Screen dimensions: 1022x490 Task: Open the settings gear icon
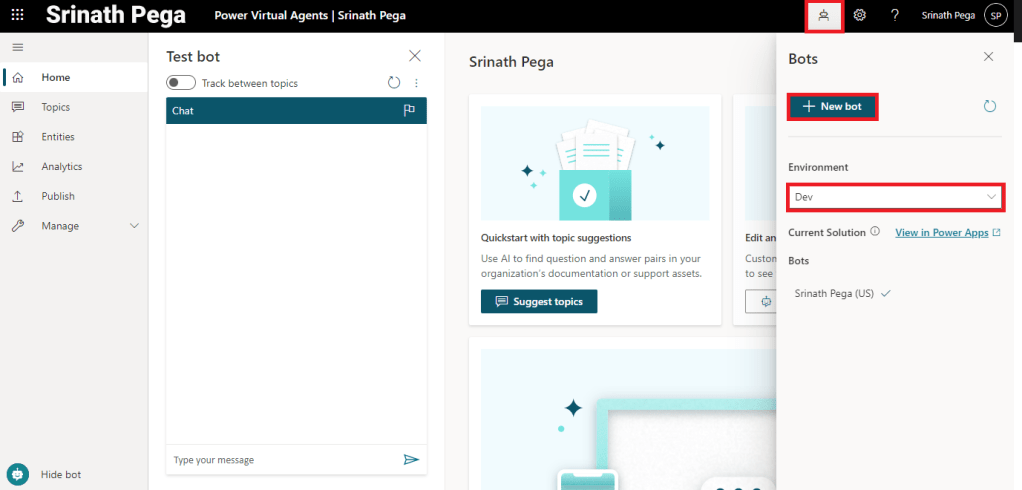pos(859,15)
